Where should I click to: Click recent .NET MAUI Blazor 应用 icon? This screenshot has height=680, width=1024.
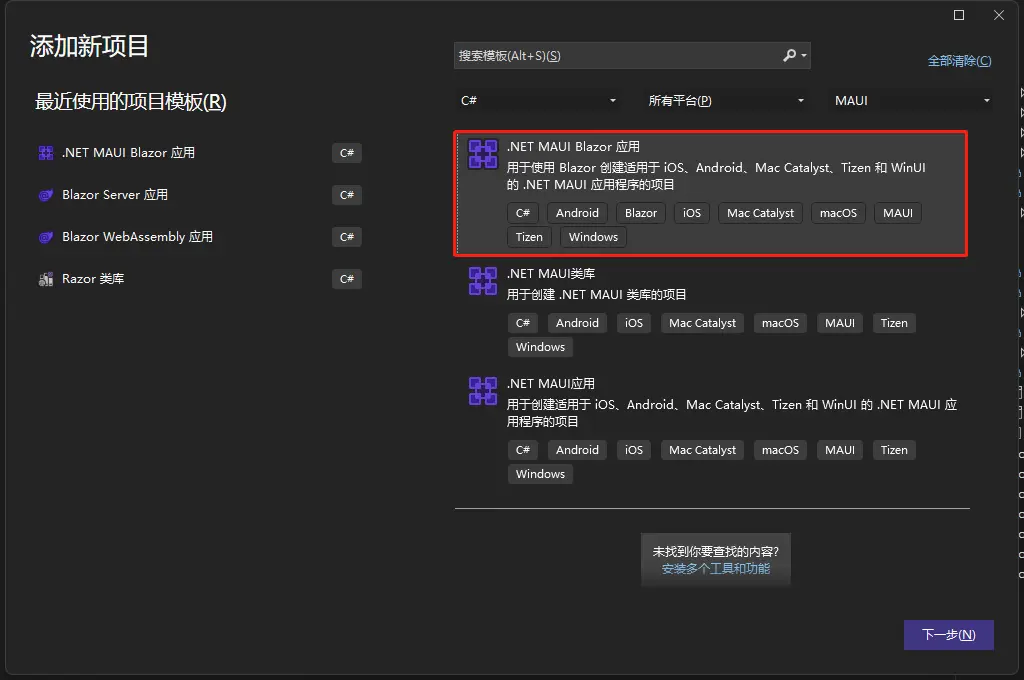pyautogui.click(x=46, y=153)
